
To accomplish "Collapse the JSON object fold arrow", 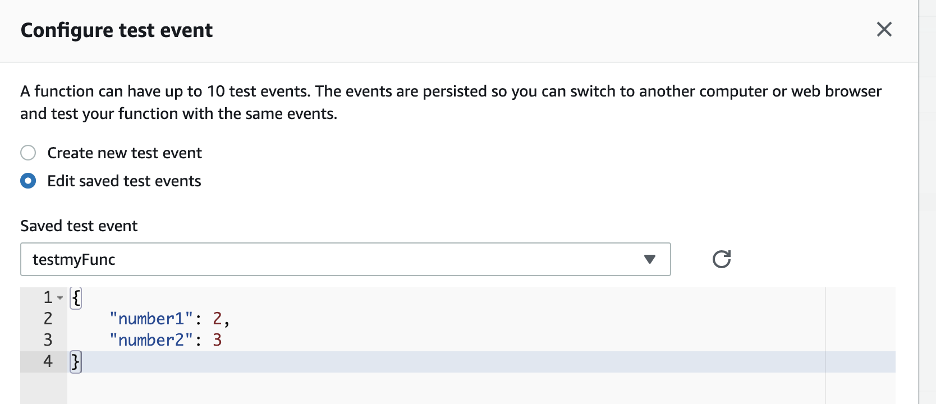I will (60, 298).
